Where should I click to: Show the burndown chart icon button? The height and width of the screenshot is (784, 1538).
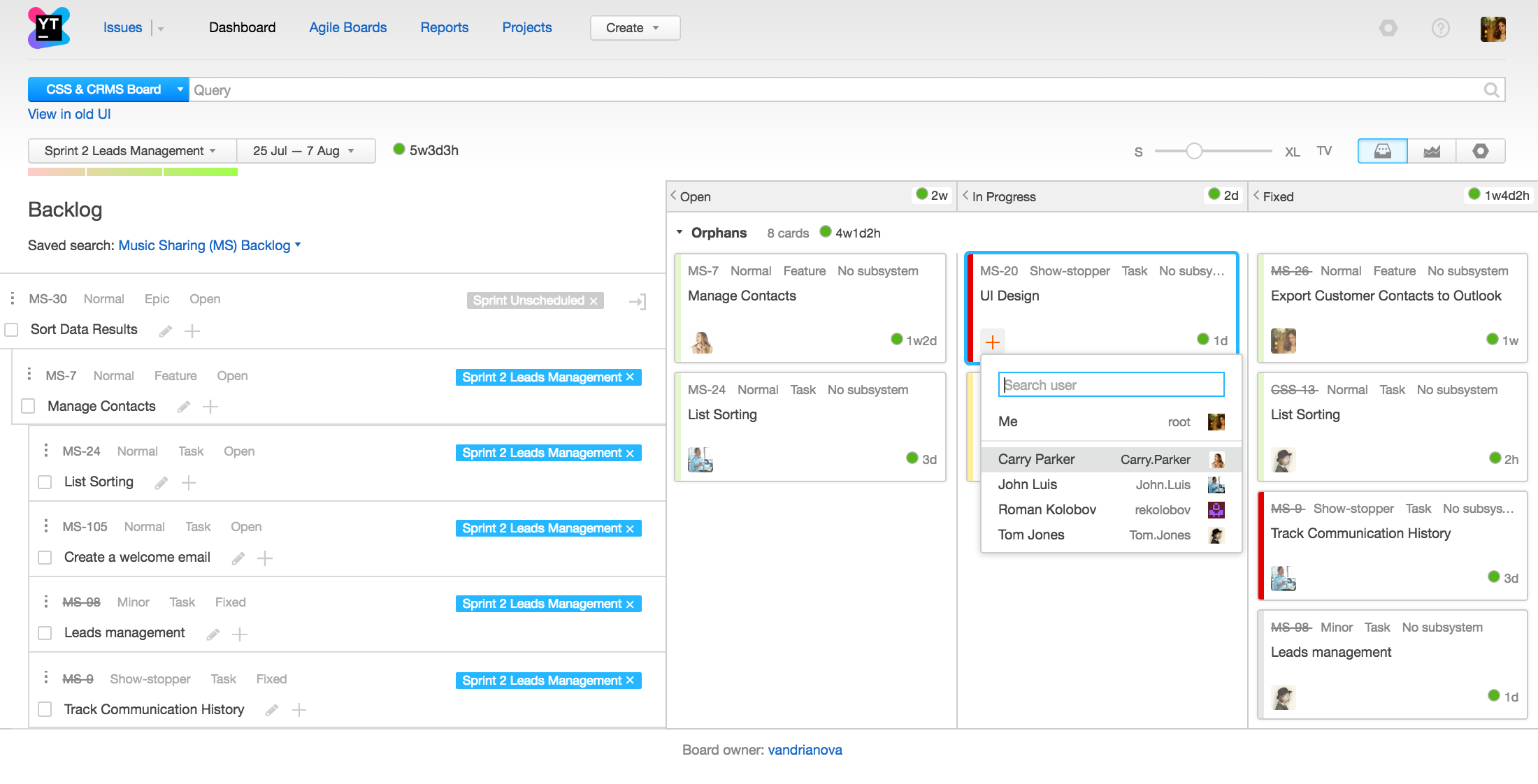[1431, 151]
